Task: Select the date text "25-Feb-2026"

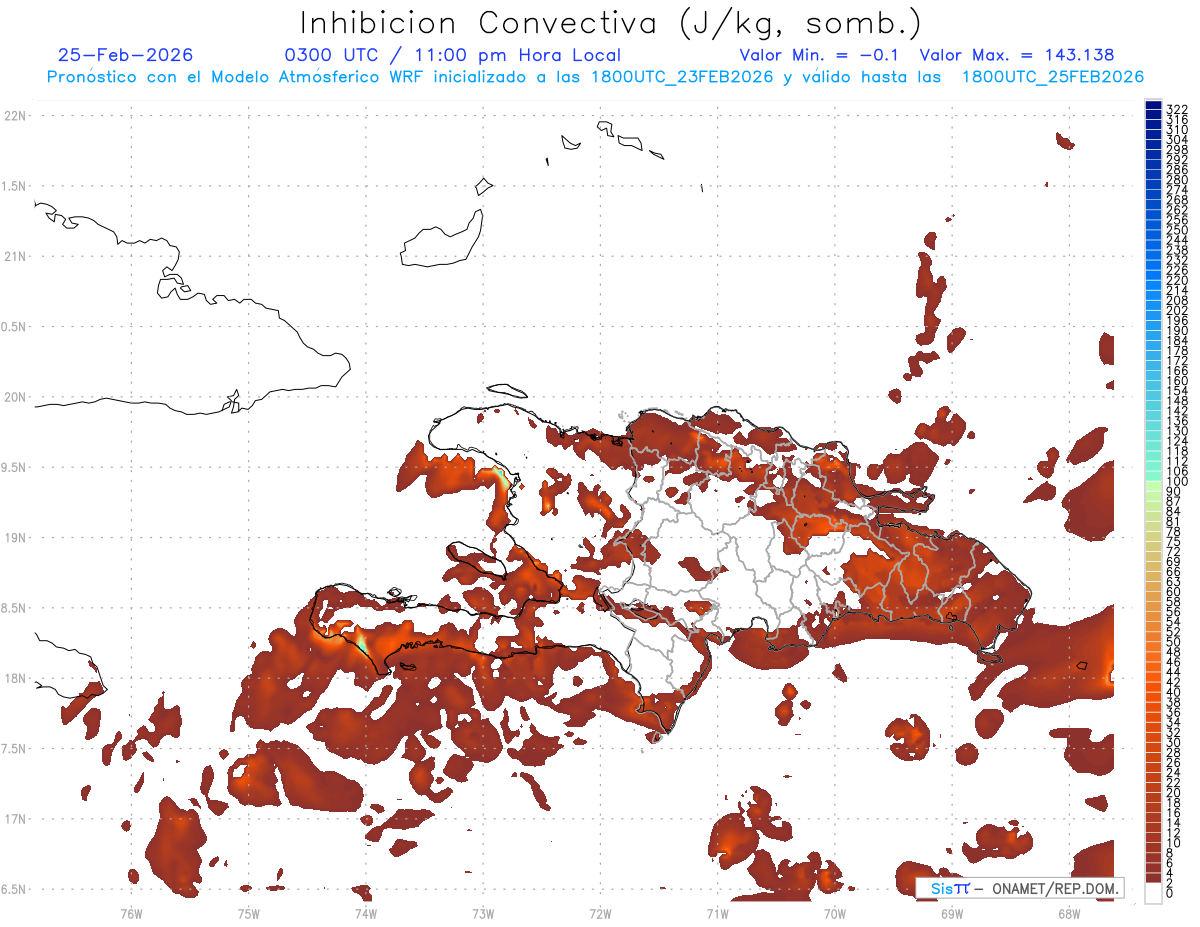Action: pos(126,55)
